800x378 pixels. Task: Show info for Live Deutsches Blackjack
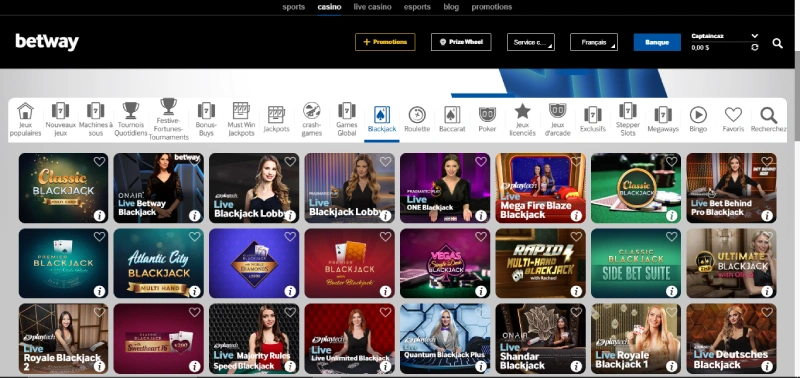(767, 367)
